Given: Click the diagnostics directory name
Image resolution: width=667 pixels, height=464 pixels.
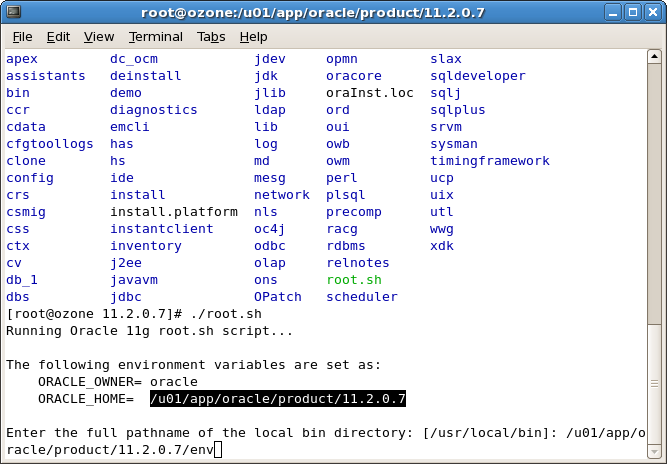Looking at the screenshot, I should [x=154, y=110].
